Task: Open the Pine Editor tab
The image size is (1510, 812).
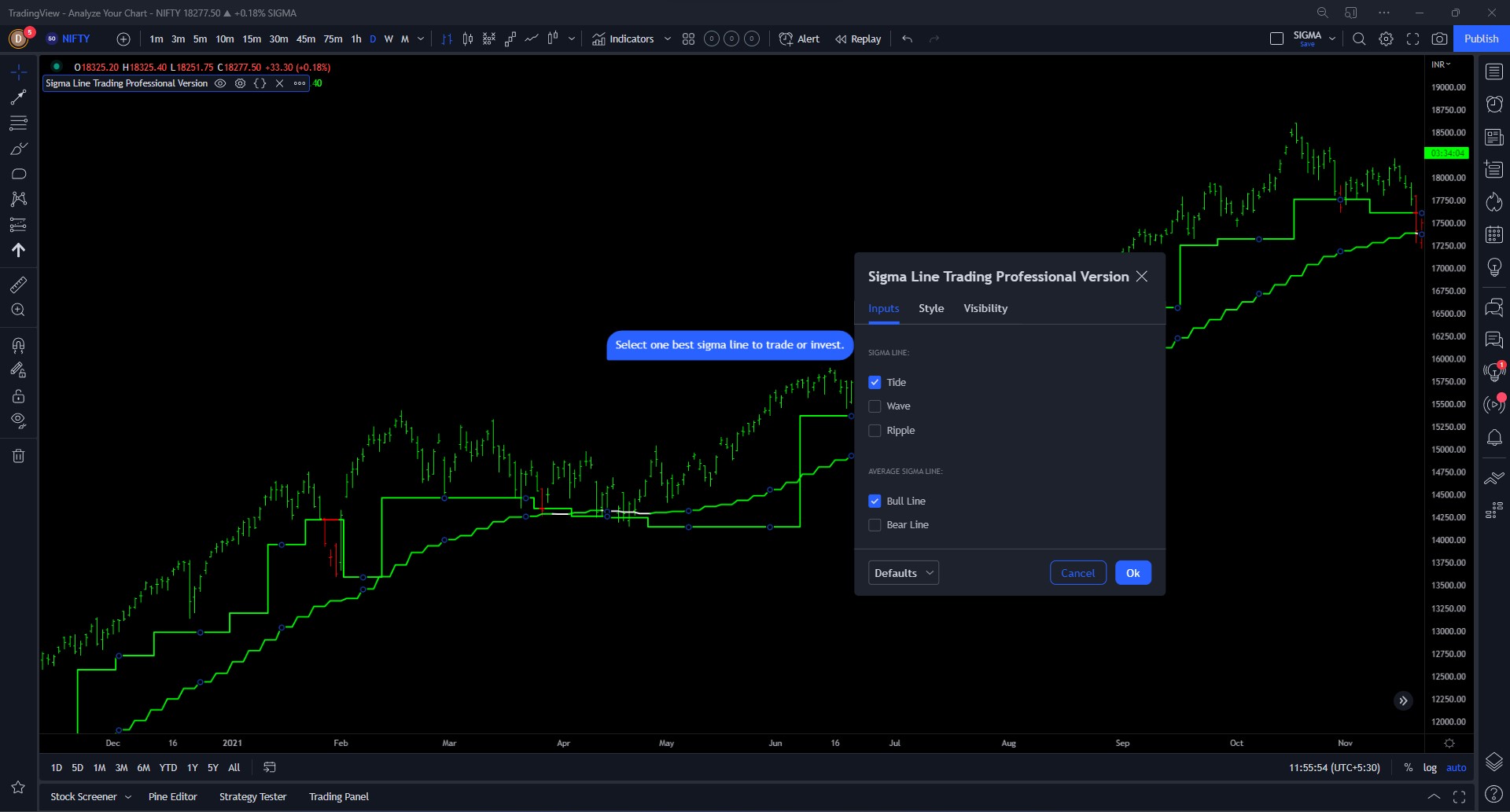Action: (173, 796)
